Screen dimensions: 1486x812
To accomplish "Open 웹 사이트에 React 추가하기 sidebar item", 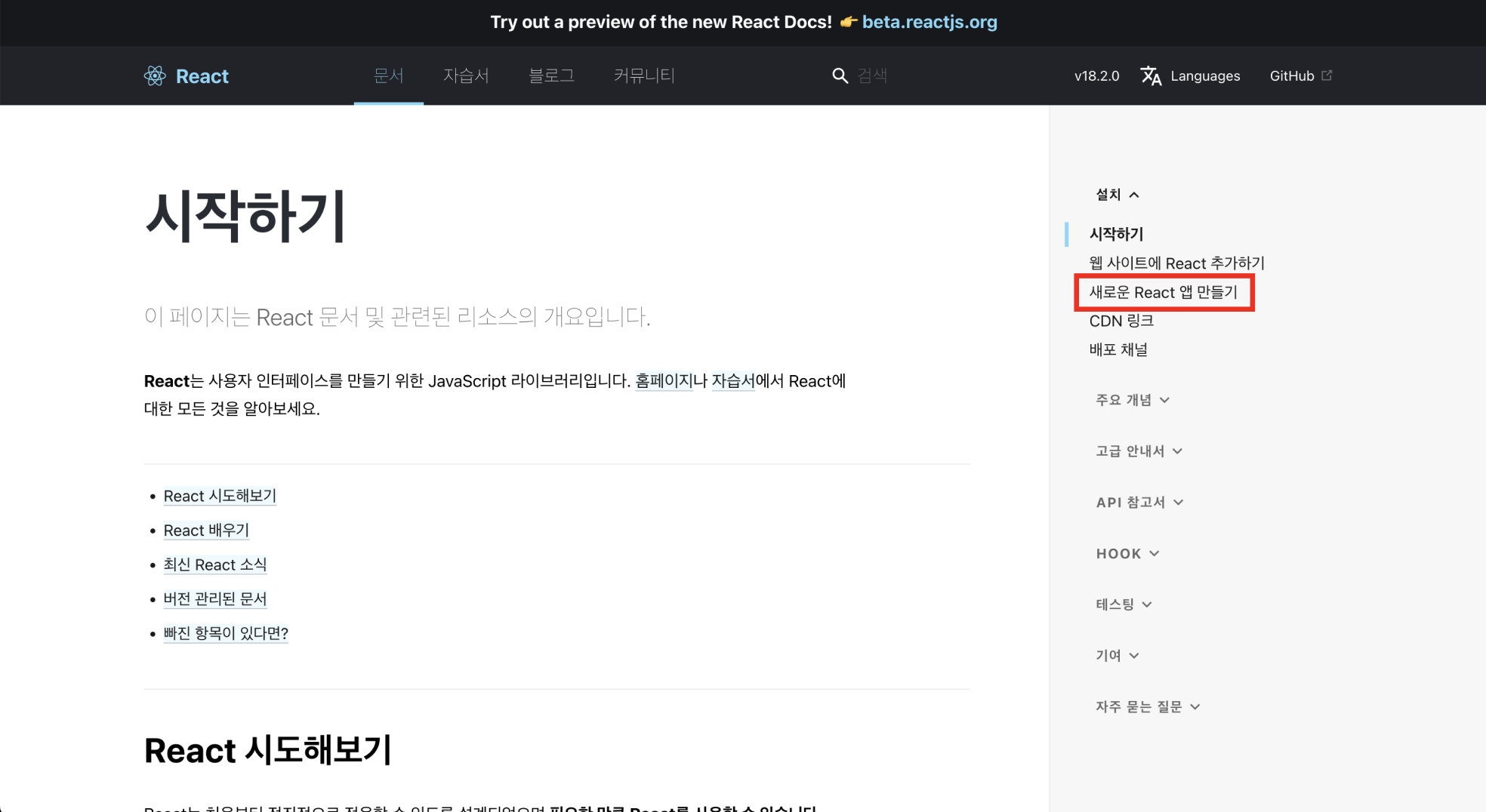I will click(1176, 263).
